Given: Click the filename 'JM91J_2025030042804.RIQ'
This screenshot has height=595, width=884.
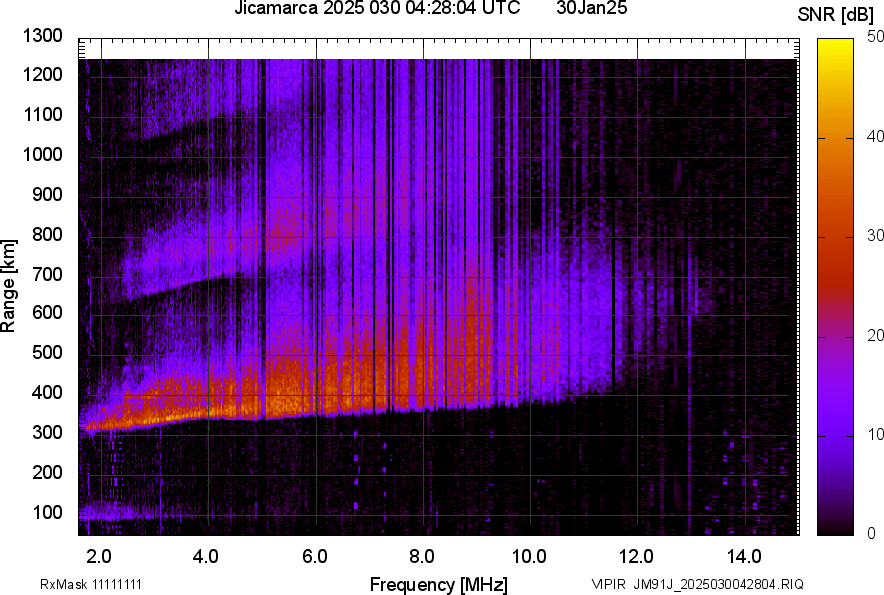Looking at the screenshot, I should [x=718, y=584].
